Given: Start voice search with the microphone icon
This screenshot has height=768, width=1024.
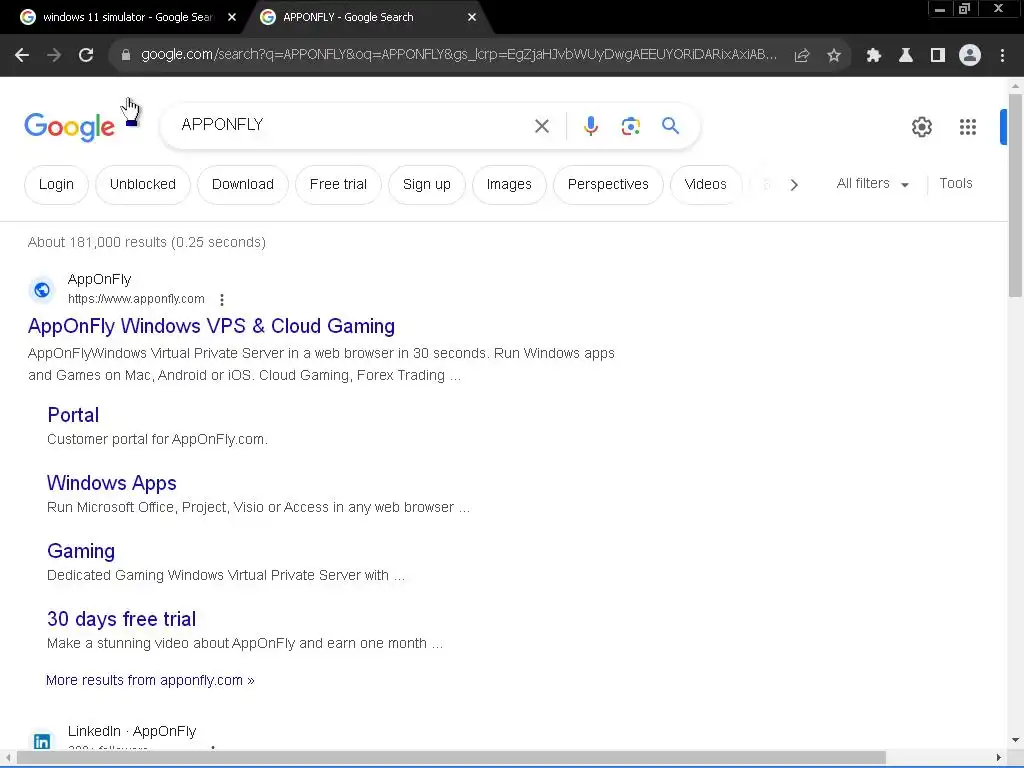Looking at the screenshot, I should [x=590, y=126].
